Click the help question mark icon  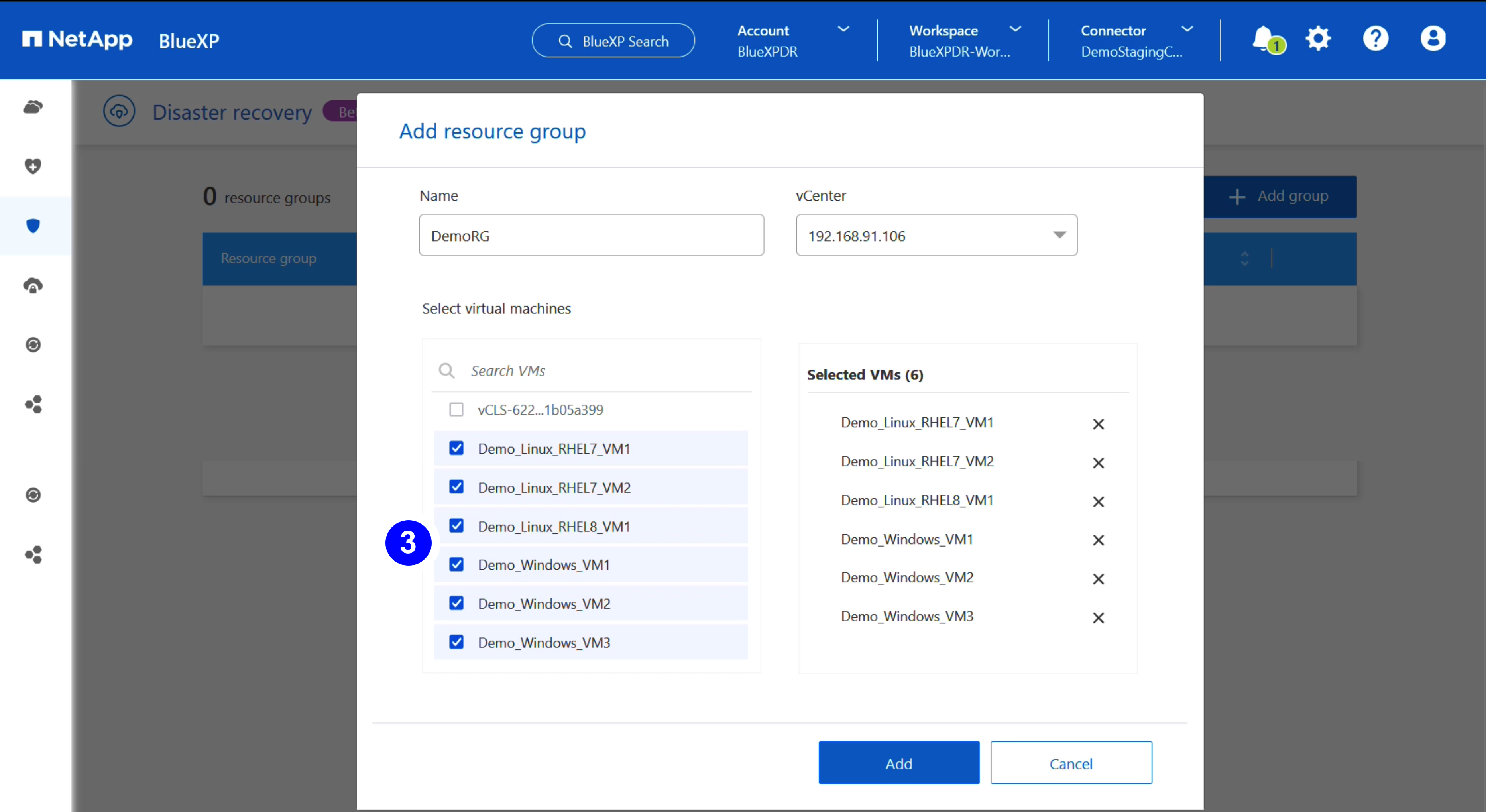tap(1375, 39)
